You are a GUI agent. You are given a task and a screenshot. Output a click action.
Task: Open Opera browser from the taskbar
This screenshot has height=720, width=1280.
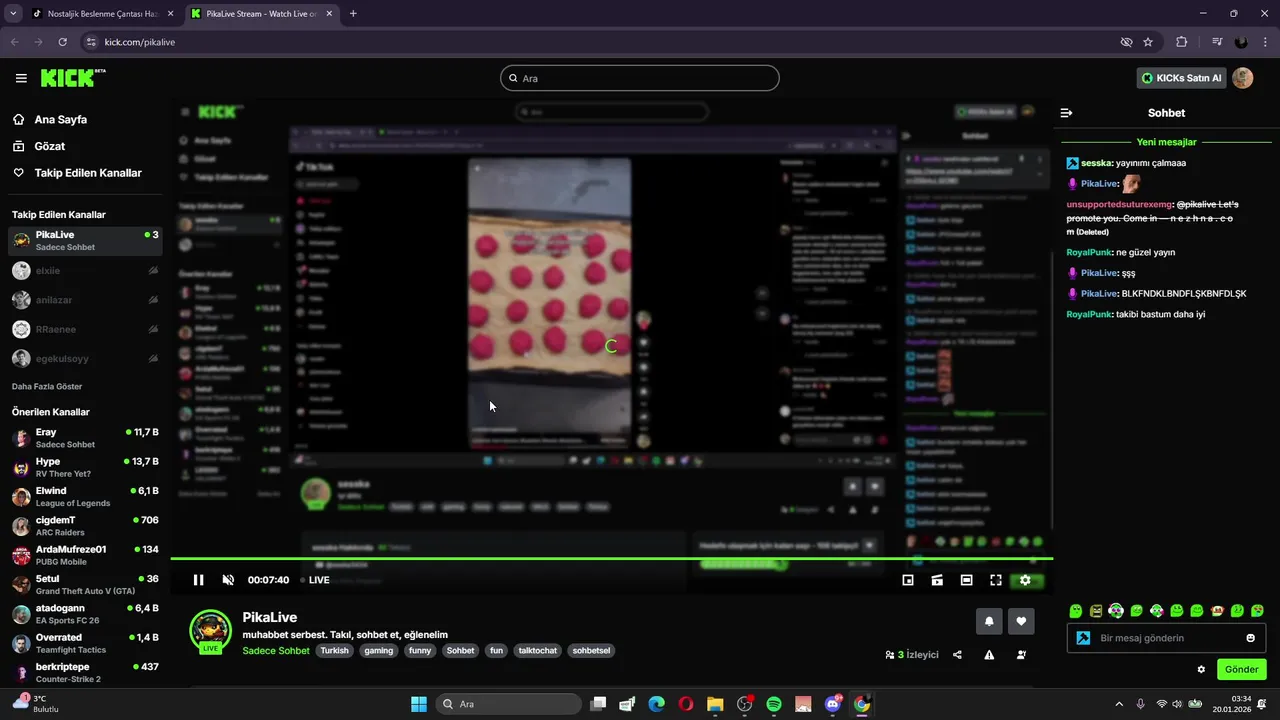(x=686, y=704)
